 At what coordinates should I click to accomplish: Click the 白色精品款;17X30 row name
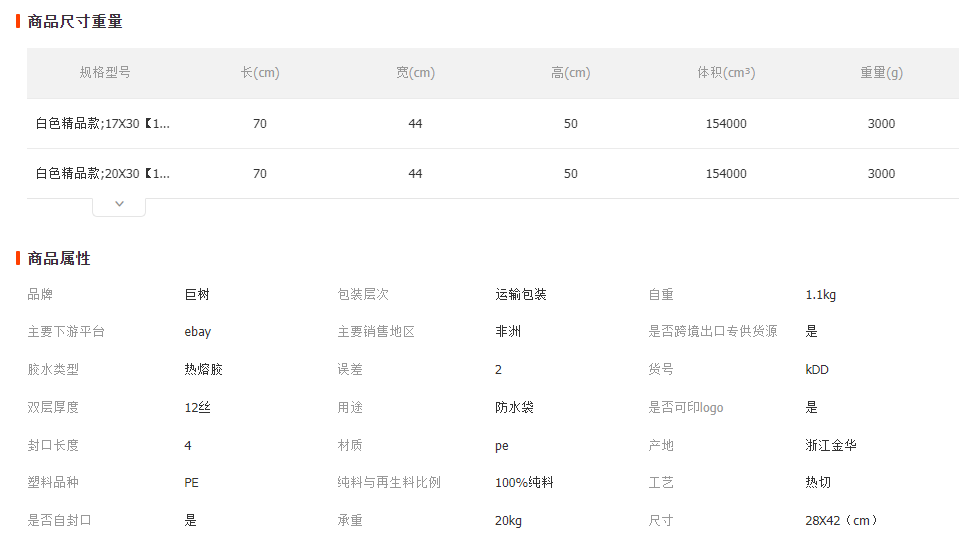click(x=103, y=124)
